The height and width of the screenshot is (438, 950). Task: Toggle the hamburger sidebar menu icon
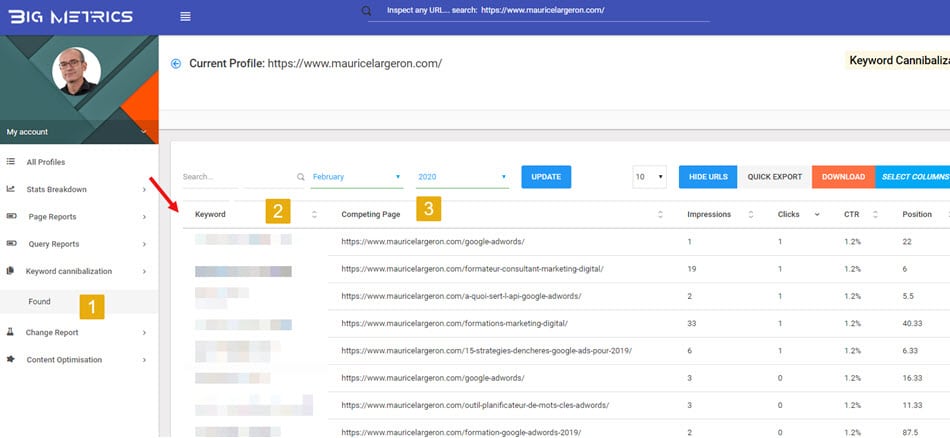[x=185, y=17]
